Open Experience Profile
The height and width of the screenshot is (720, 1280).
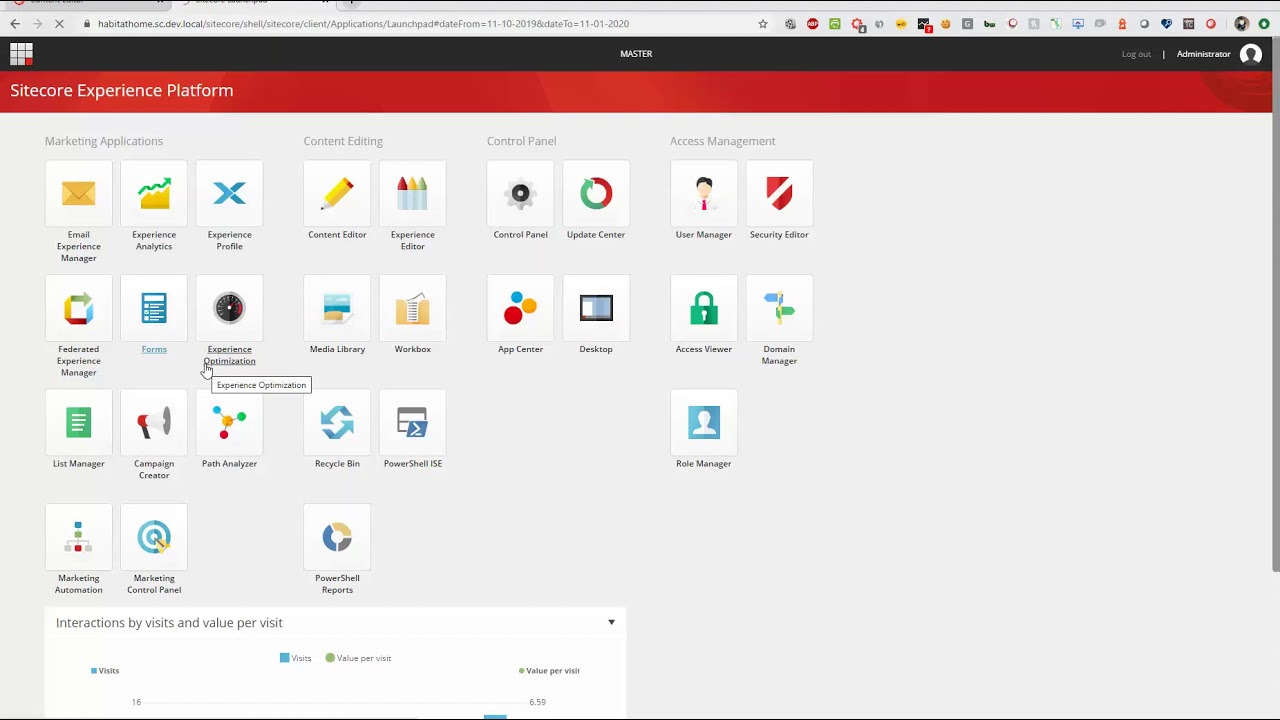pos(229,194)
